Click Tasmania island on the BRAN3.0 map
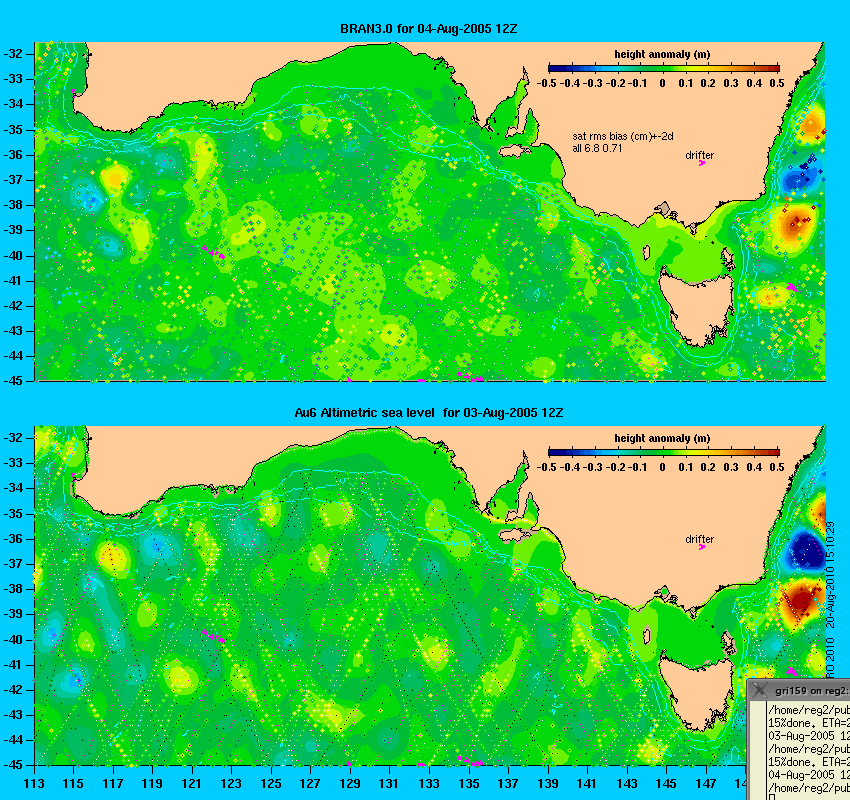Screen dimensions: 850x800 tap(699, 309)
